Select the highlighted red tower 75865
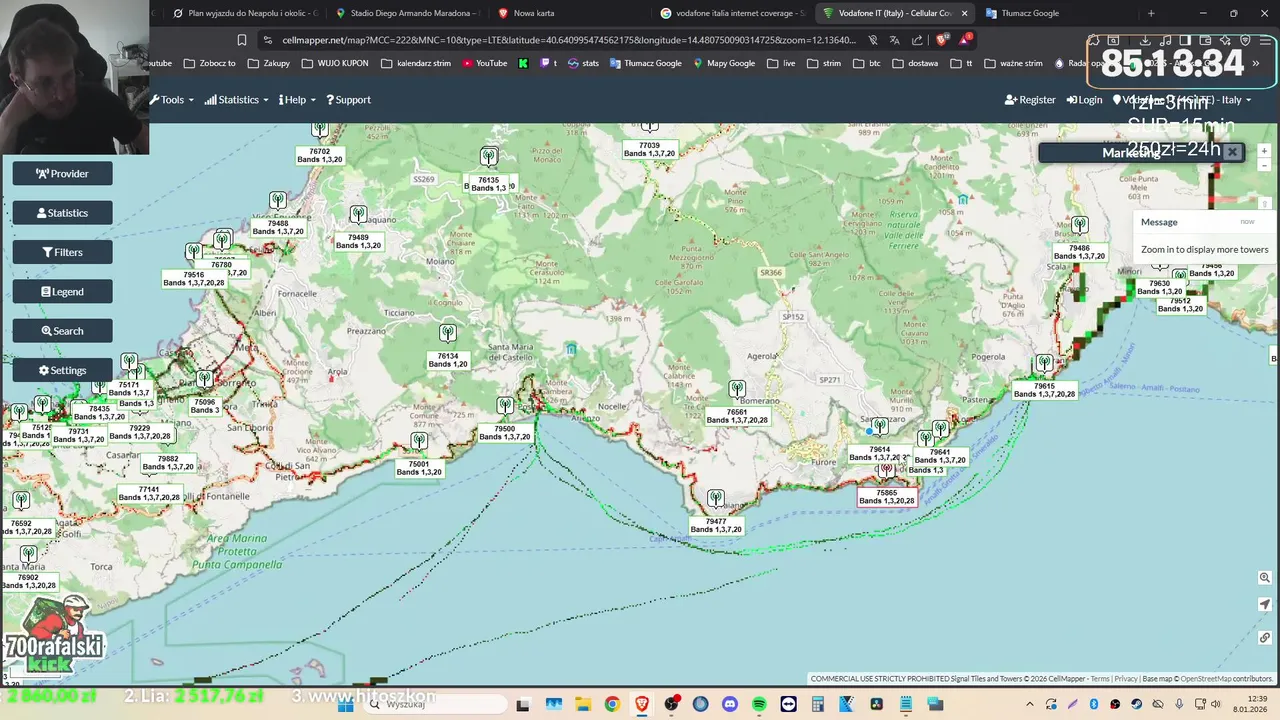Image resolution: width=1280 pixels, height=720 pixels. (886, 469)
